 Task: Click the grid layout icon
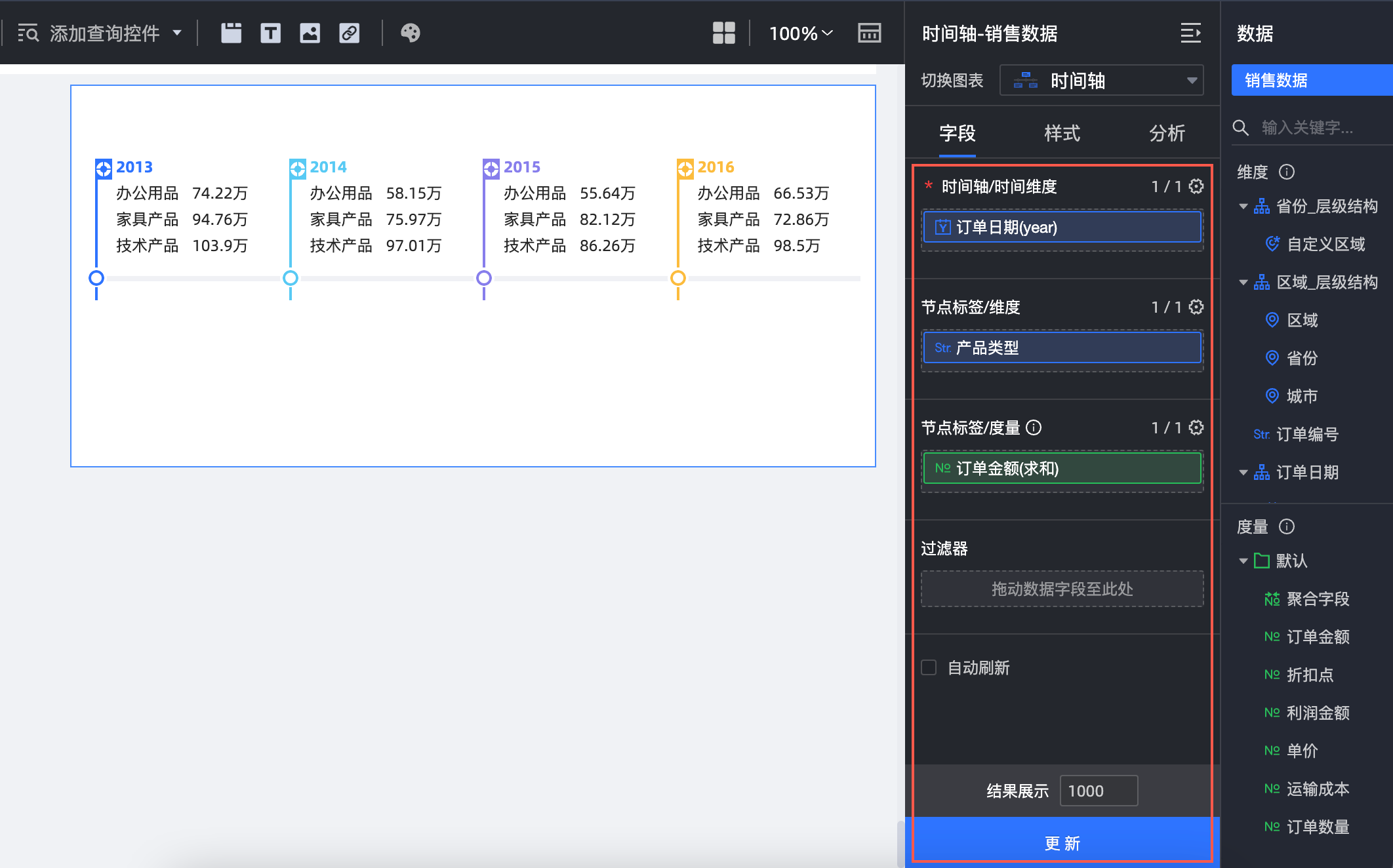723,33
